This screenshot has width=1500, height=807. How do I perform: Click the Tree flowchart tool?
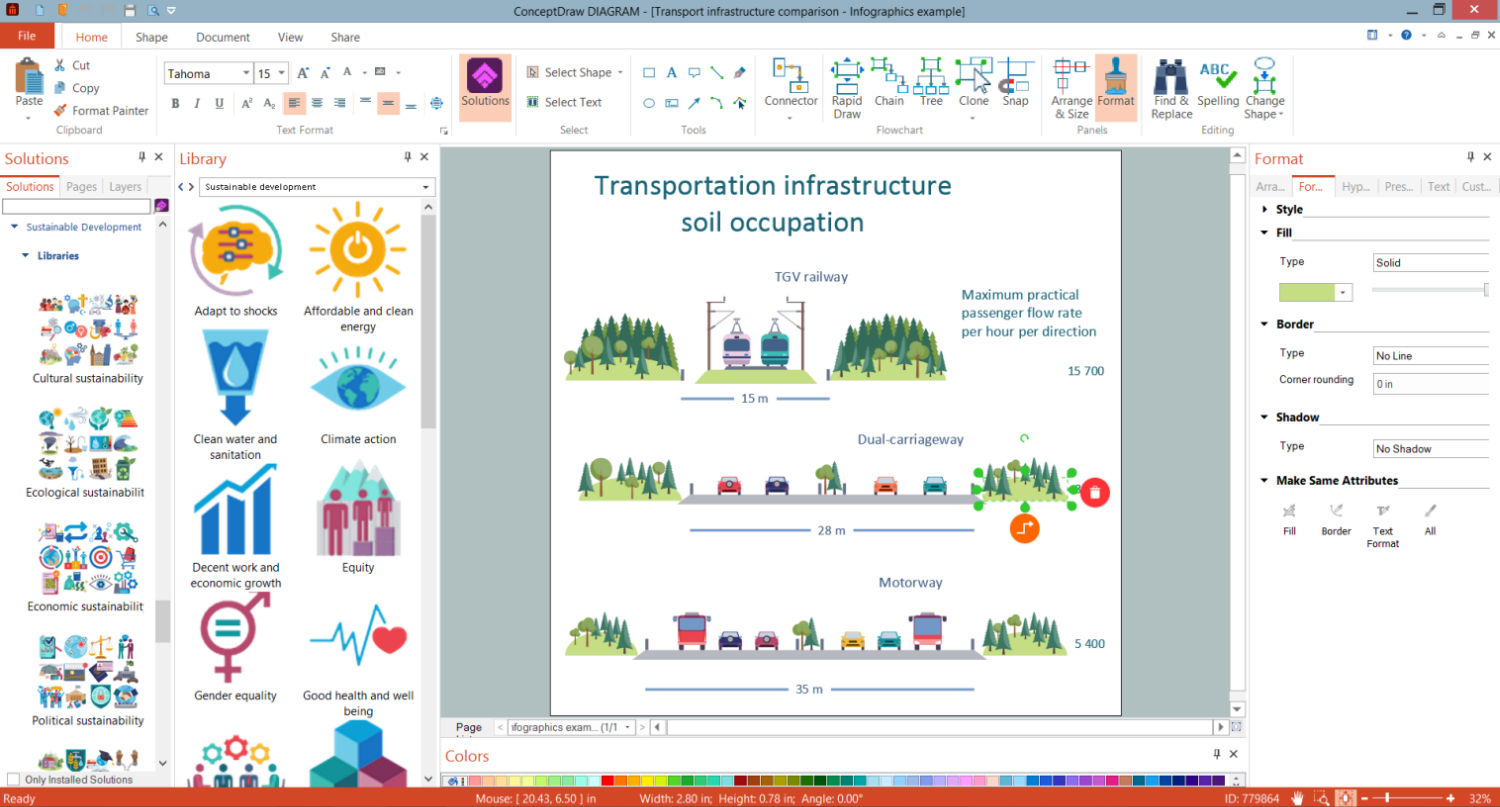coord(931,83)
